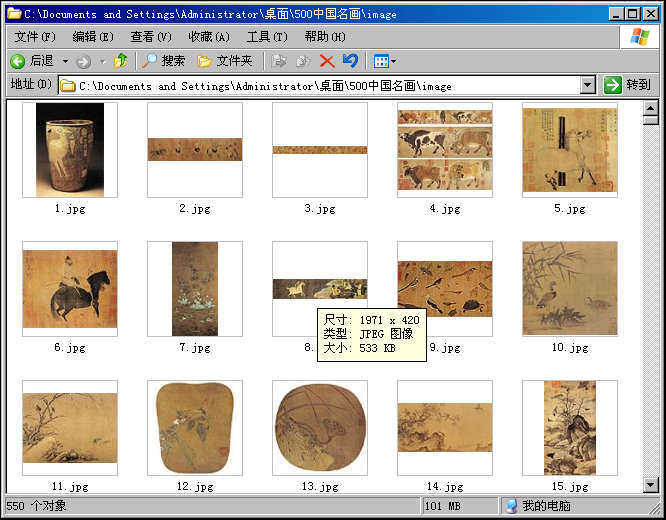Image resolution: width=666 pixels, height=520 pixels.
Task: Select the 7.jpg vertical flower thumbnail
Action: coord(195,289)
